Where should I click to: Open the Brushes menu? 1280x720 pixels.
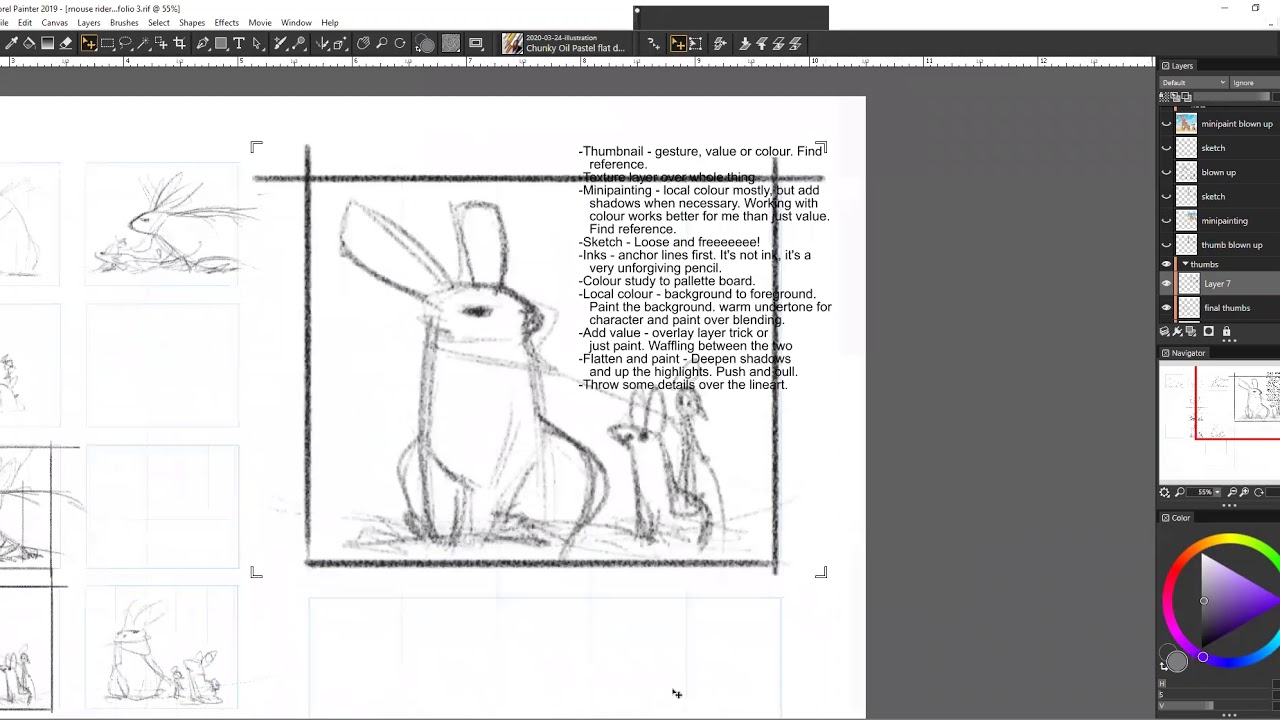(124, 22)
